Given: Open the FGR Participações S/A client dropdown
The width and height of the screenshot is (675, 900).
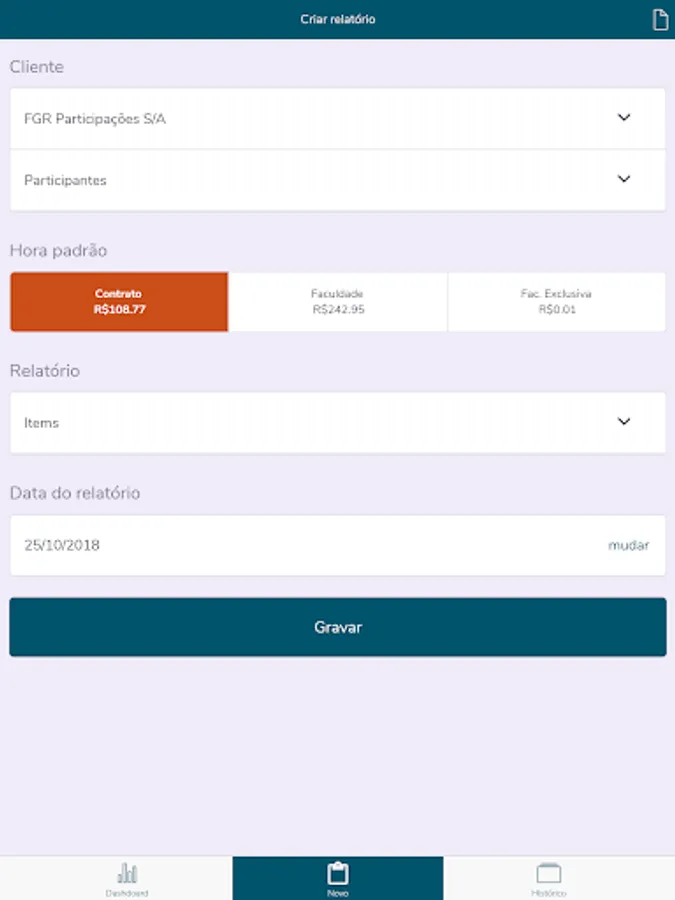Looking at the screenshot, I should [x=300, y=119].
